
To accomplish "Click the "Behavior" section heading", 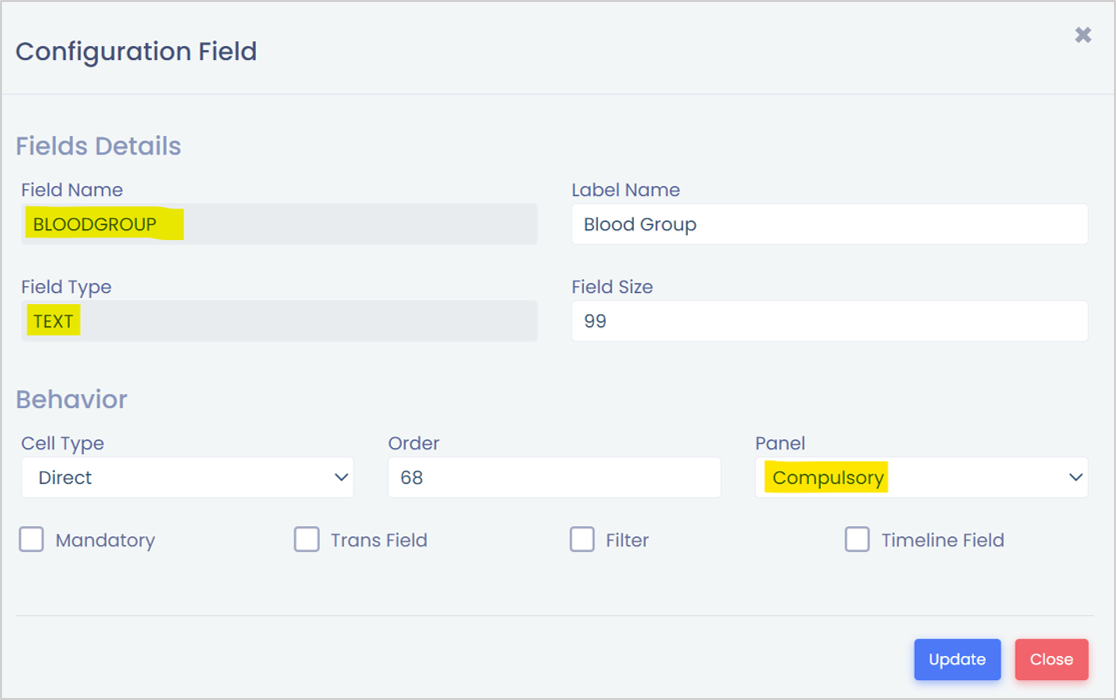I will (71, 399).
